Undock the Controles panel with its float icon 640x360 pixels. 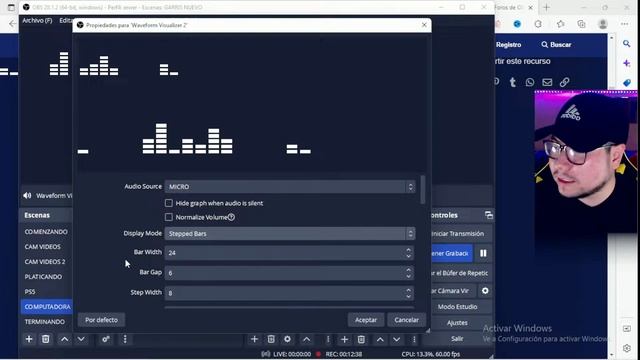(489, 215)
